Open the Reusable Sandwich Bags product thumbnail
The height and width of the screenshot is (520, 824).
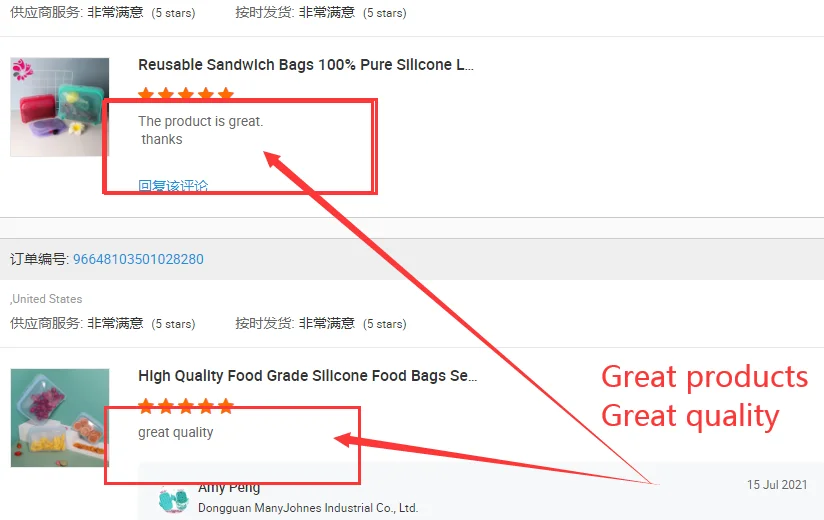point(60,107)
